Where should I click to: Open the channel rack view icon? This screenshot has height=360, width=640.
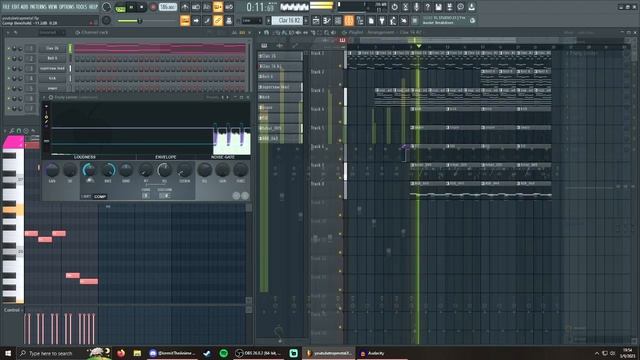coord(338,20)
